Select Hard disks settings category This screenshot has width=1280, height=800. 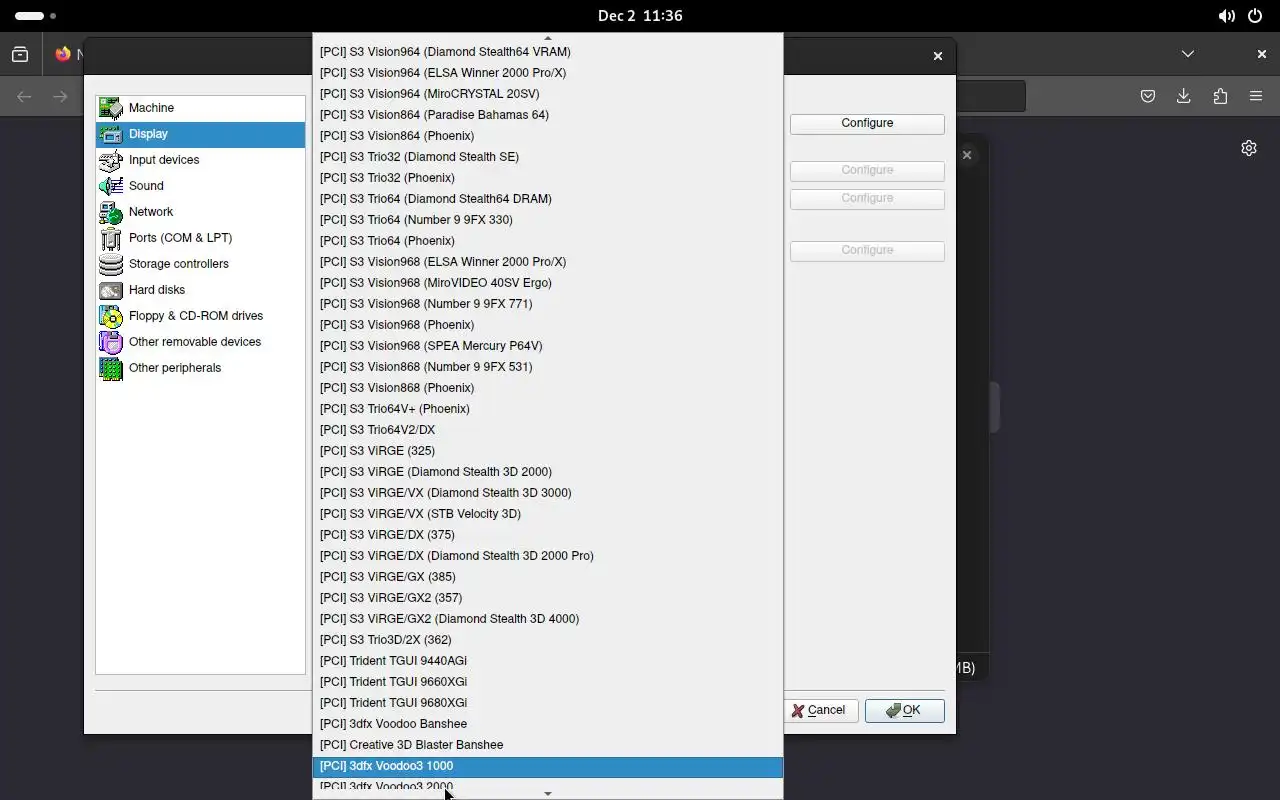200,290
